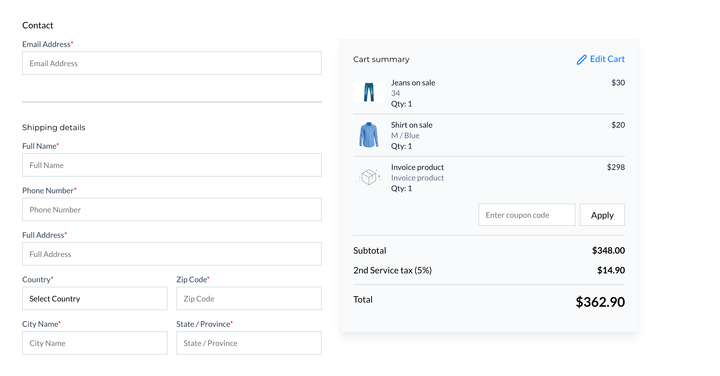Select the State / Province field
This screenshot has height=376, width=720.
(249, 343)
